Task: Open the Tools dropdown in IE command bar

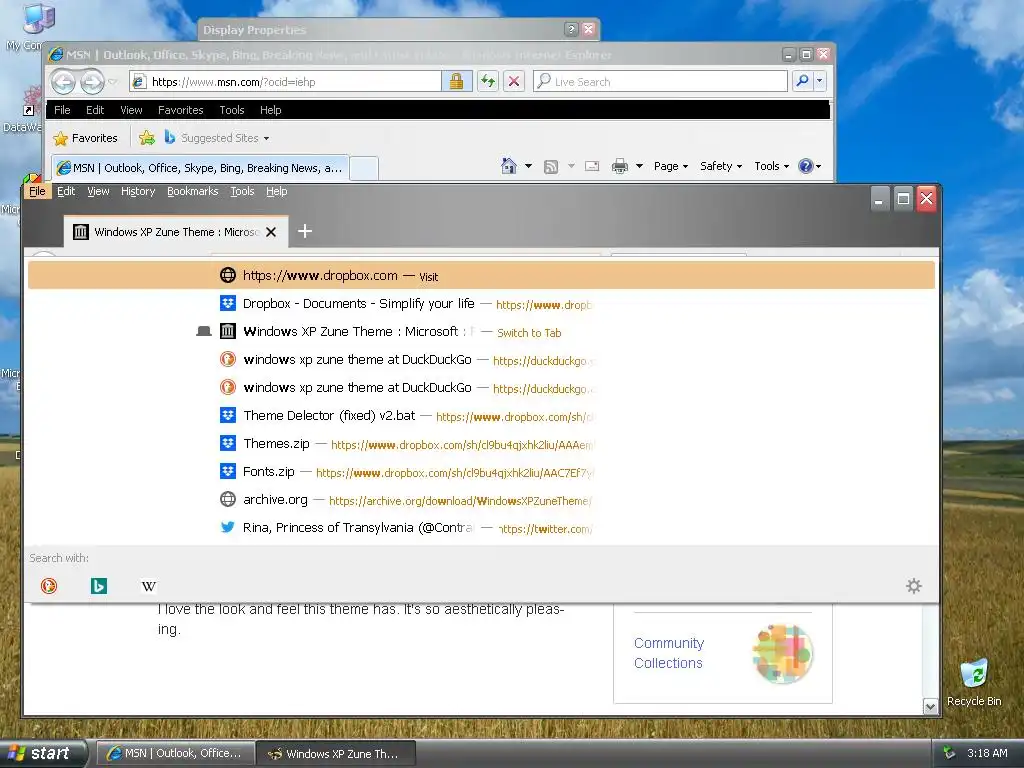Action: point(771,166)
